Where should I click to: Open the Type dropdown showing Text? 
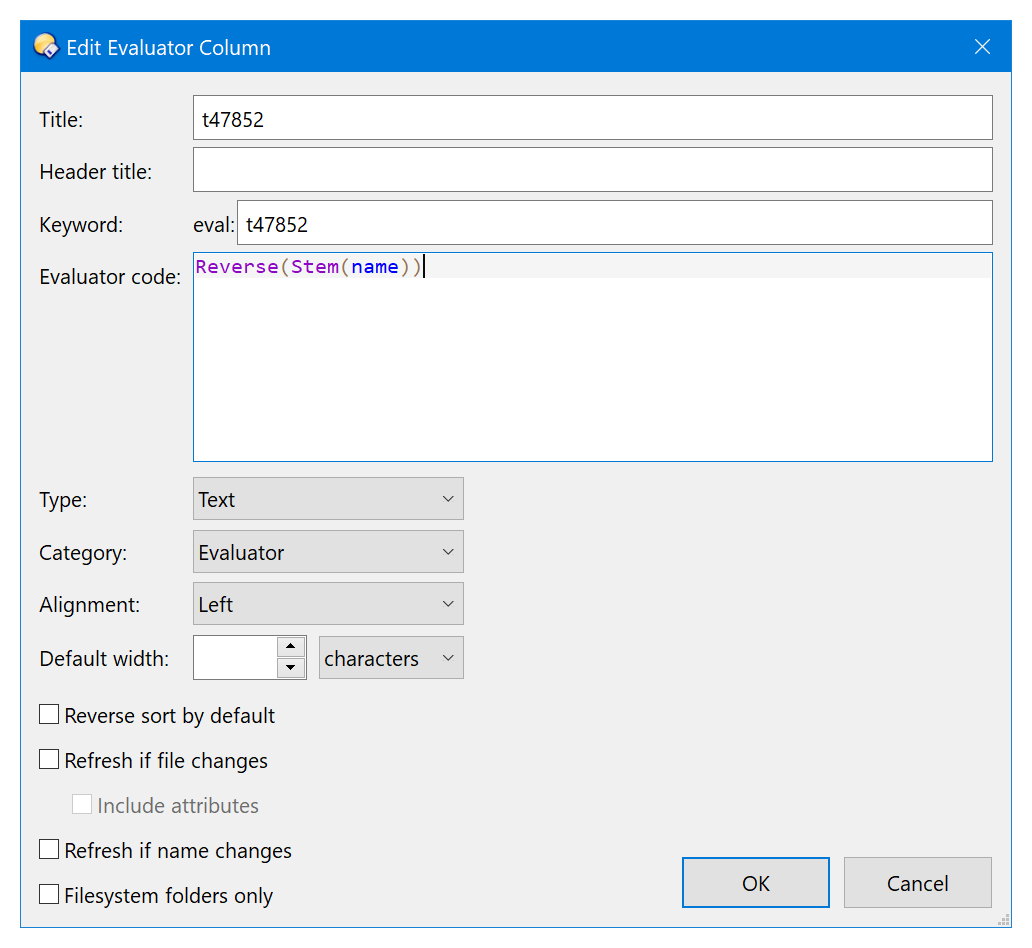tap(328, 499)
